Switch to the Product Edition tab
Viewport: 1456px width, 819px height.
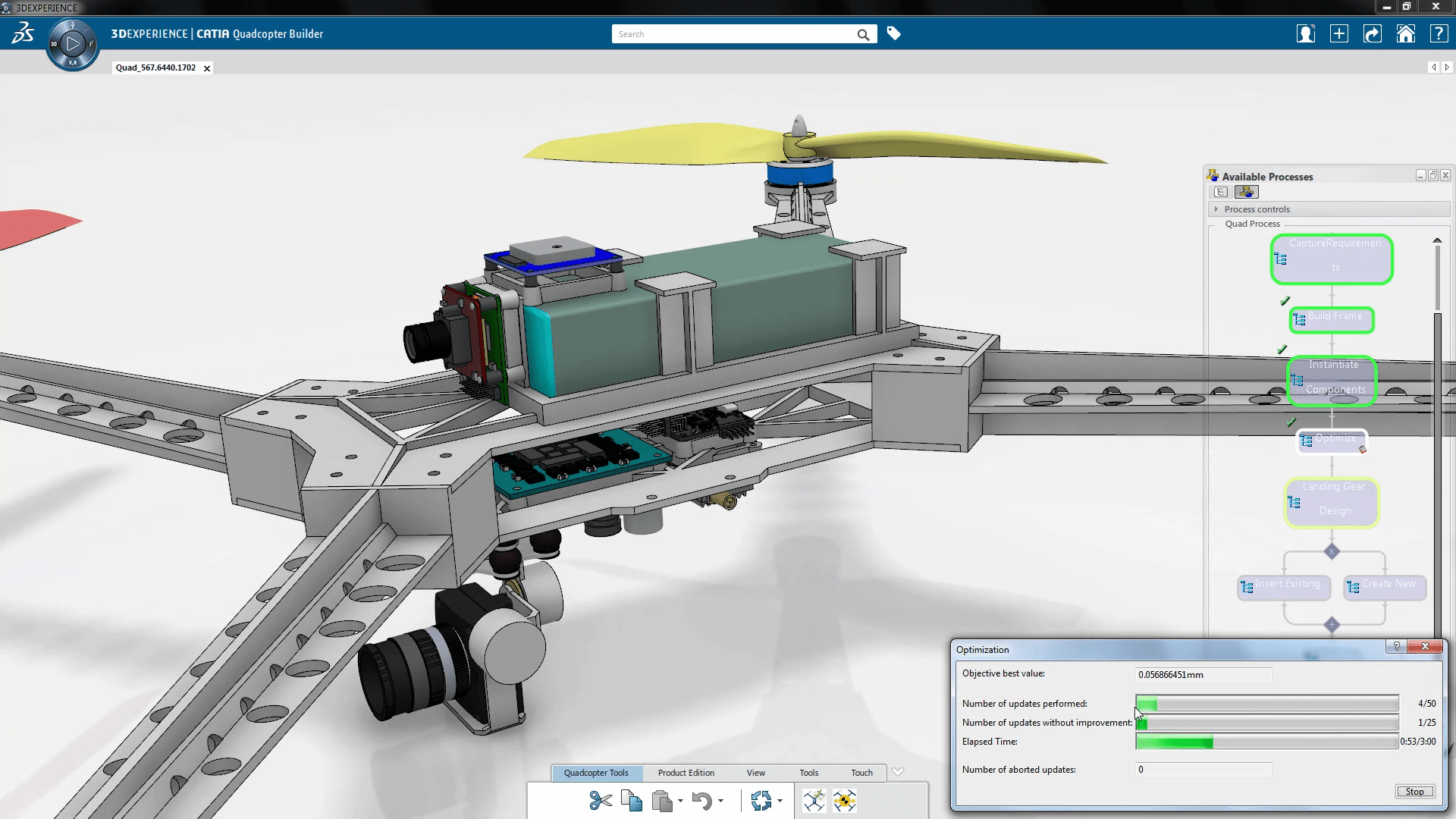tap(685, 772)
